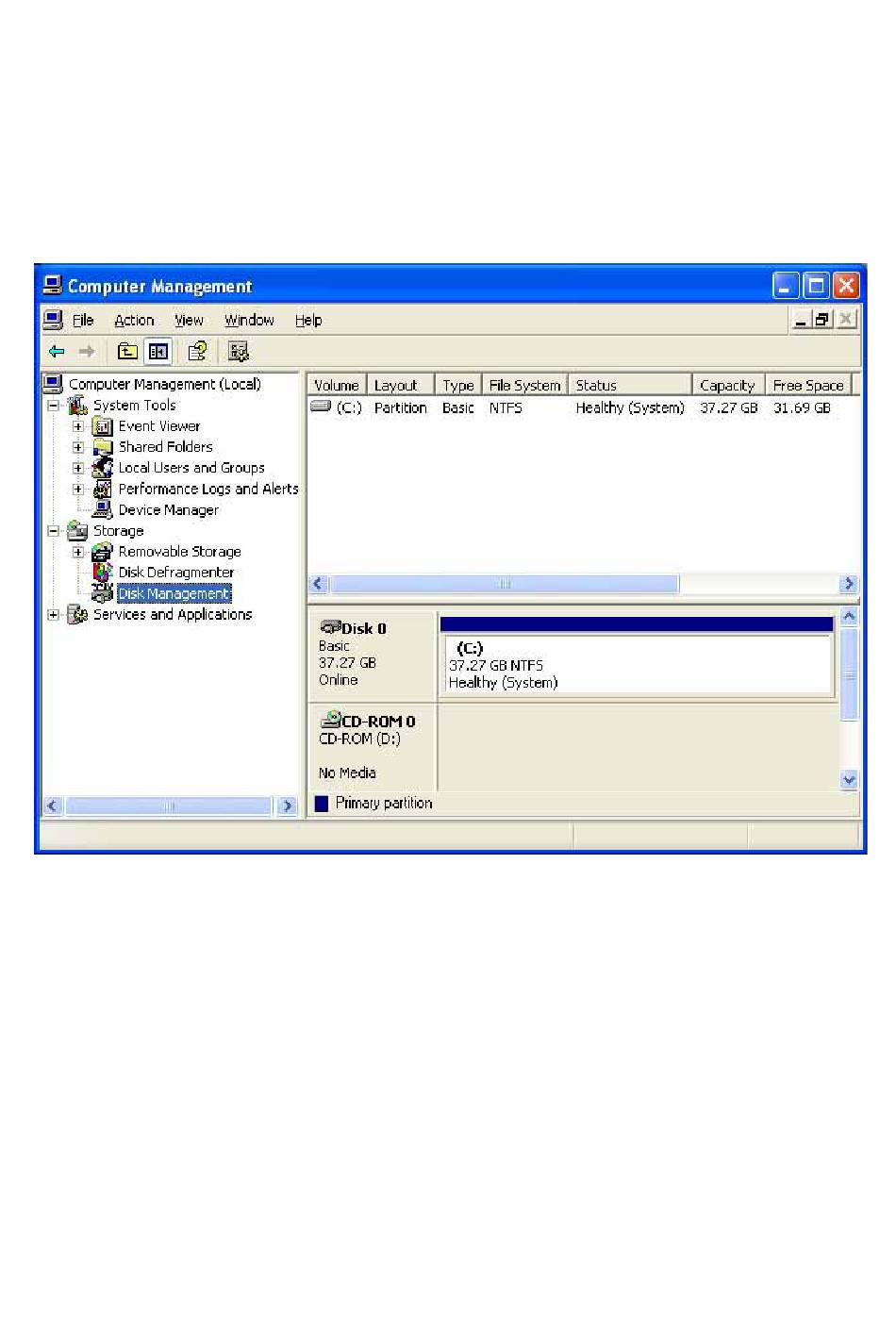Click the Disk Management tree icon
Image resolution: width=896 pixels, height=1329 pixels.
(x=103, y=593)
